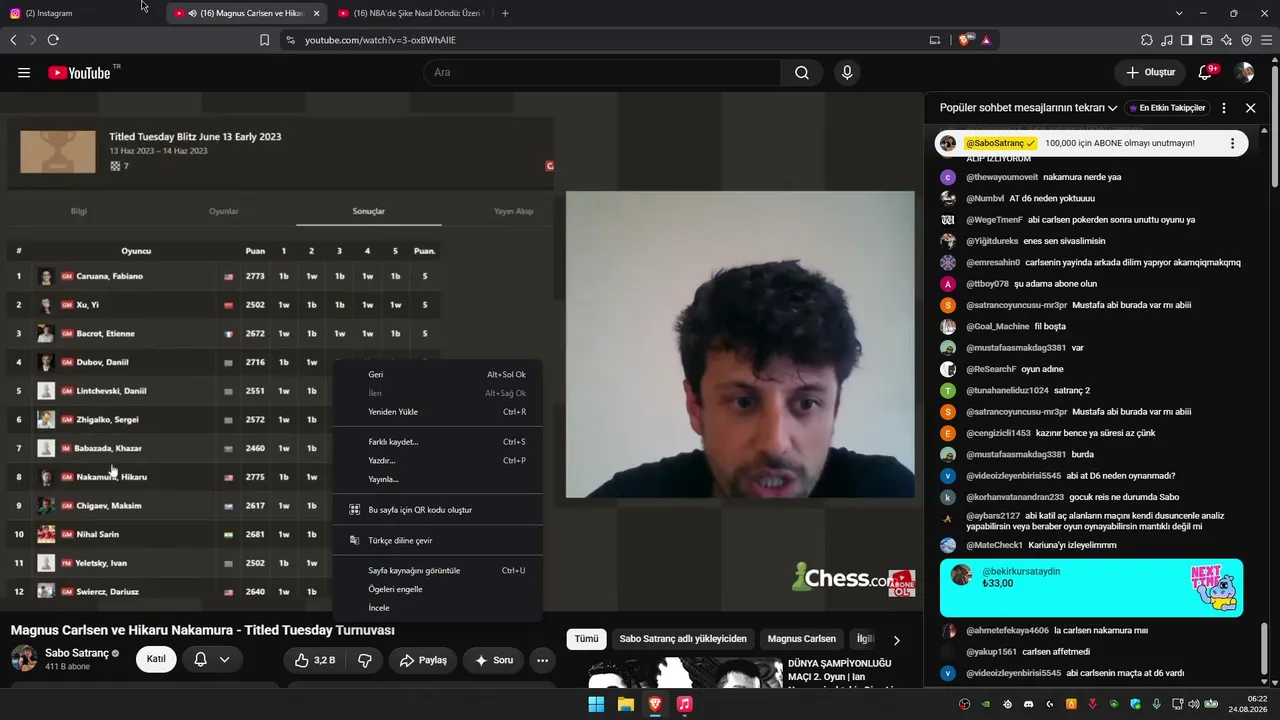Choose 'Öğeleri engelle' in the context menu

[x=437, y=589]
